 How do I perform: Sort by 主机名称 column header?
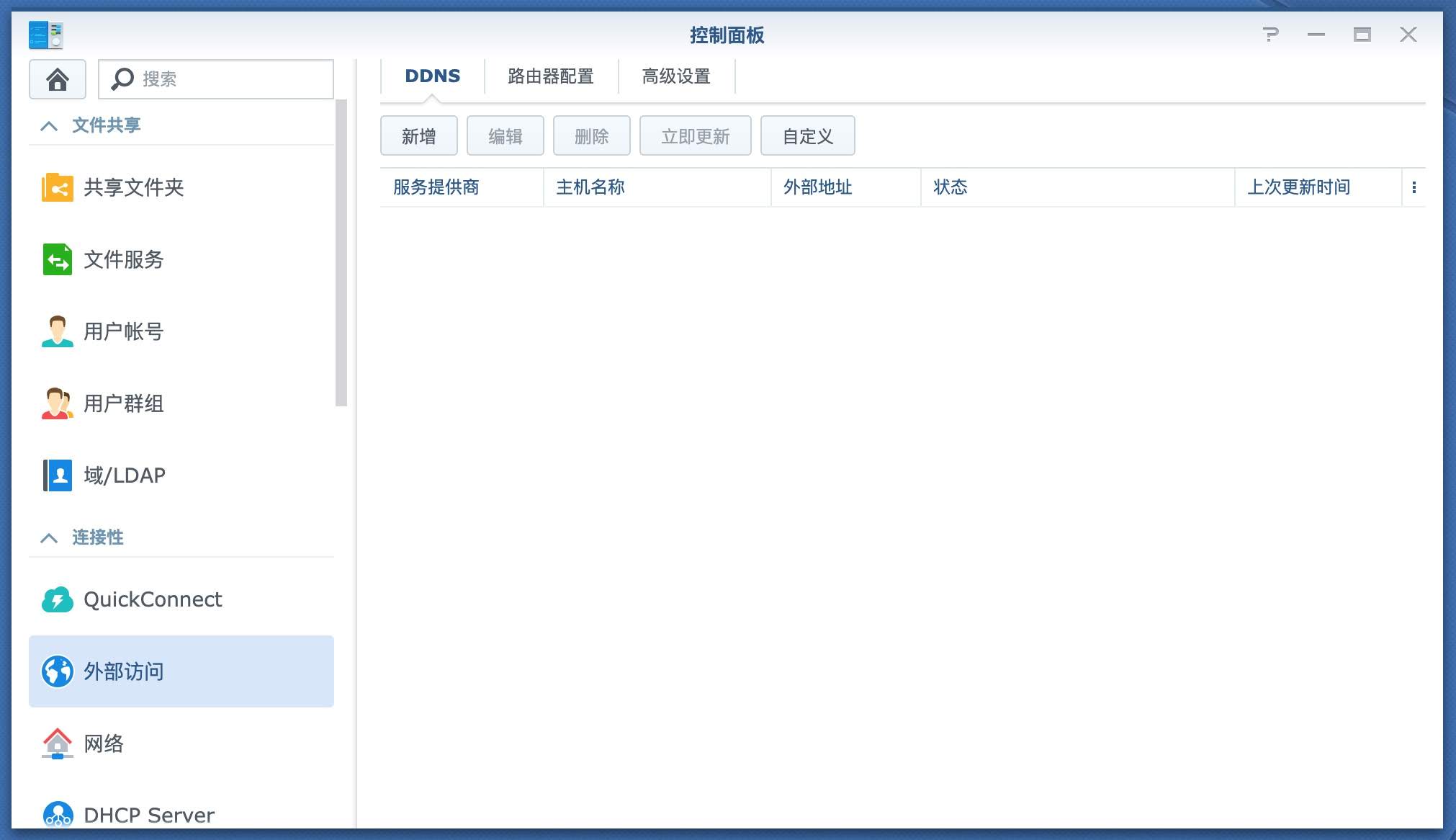pos(590,187)
